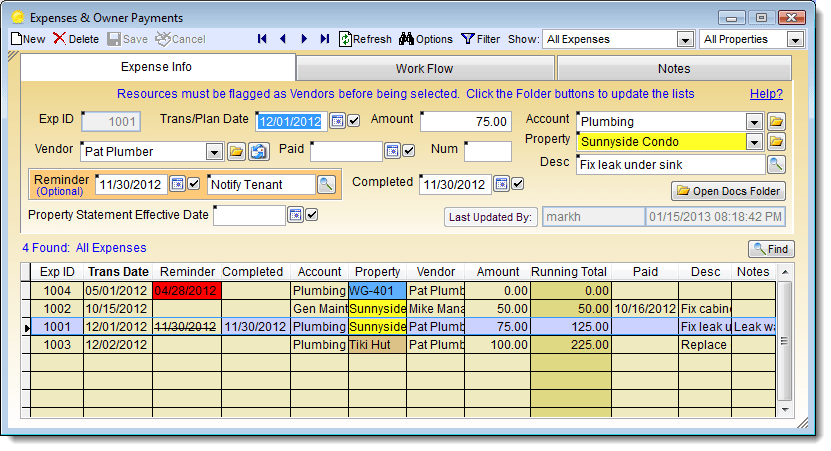Click grid scrollbar down arrow
This screenshot has height=451, width=831.
click(x=785, y=410)
